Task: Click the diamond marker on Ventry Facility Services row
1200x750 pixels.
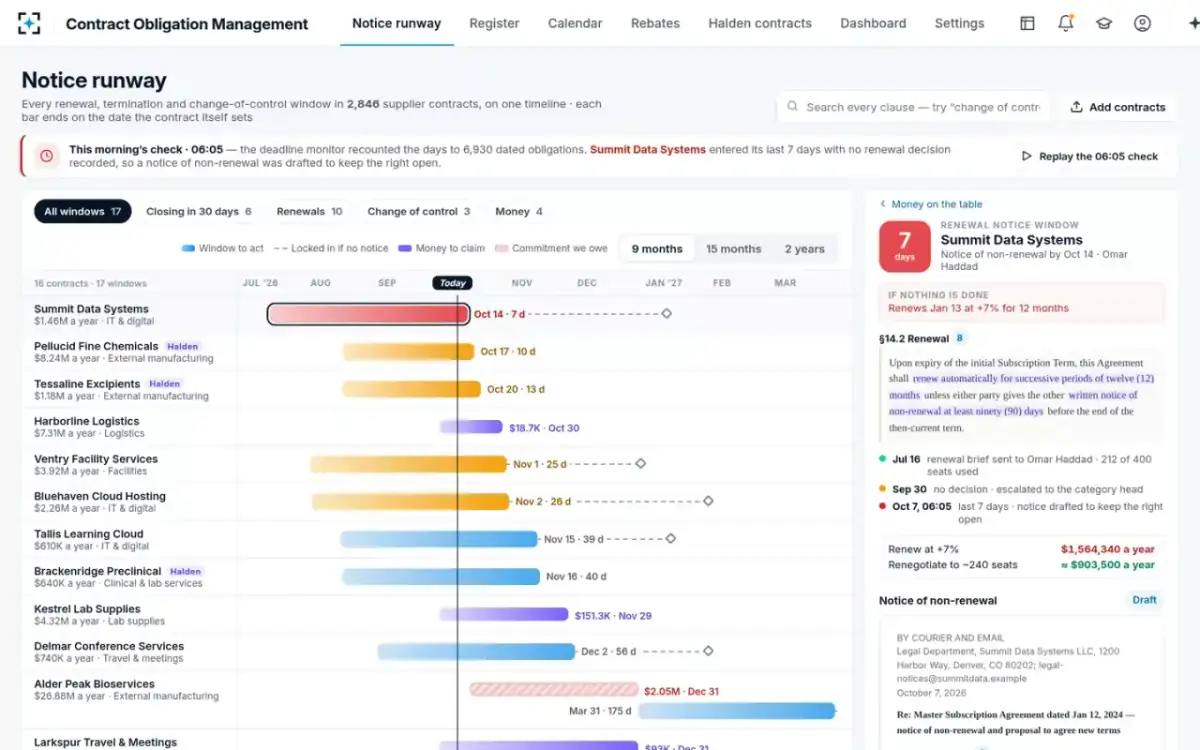Action: point(641,464)
